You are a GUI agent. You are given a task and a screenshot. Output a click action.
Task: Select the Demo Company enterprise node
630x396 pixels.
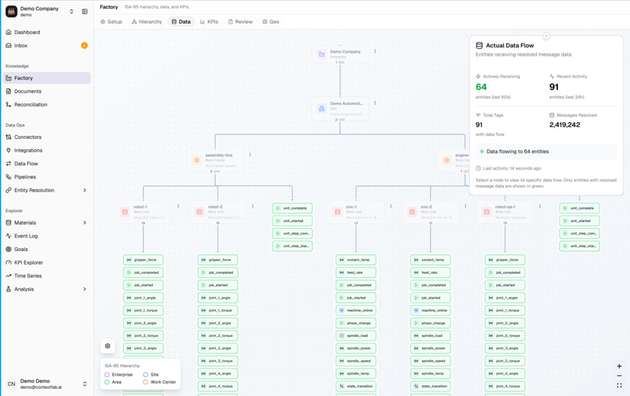click(340, 54)
